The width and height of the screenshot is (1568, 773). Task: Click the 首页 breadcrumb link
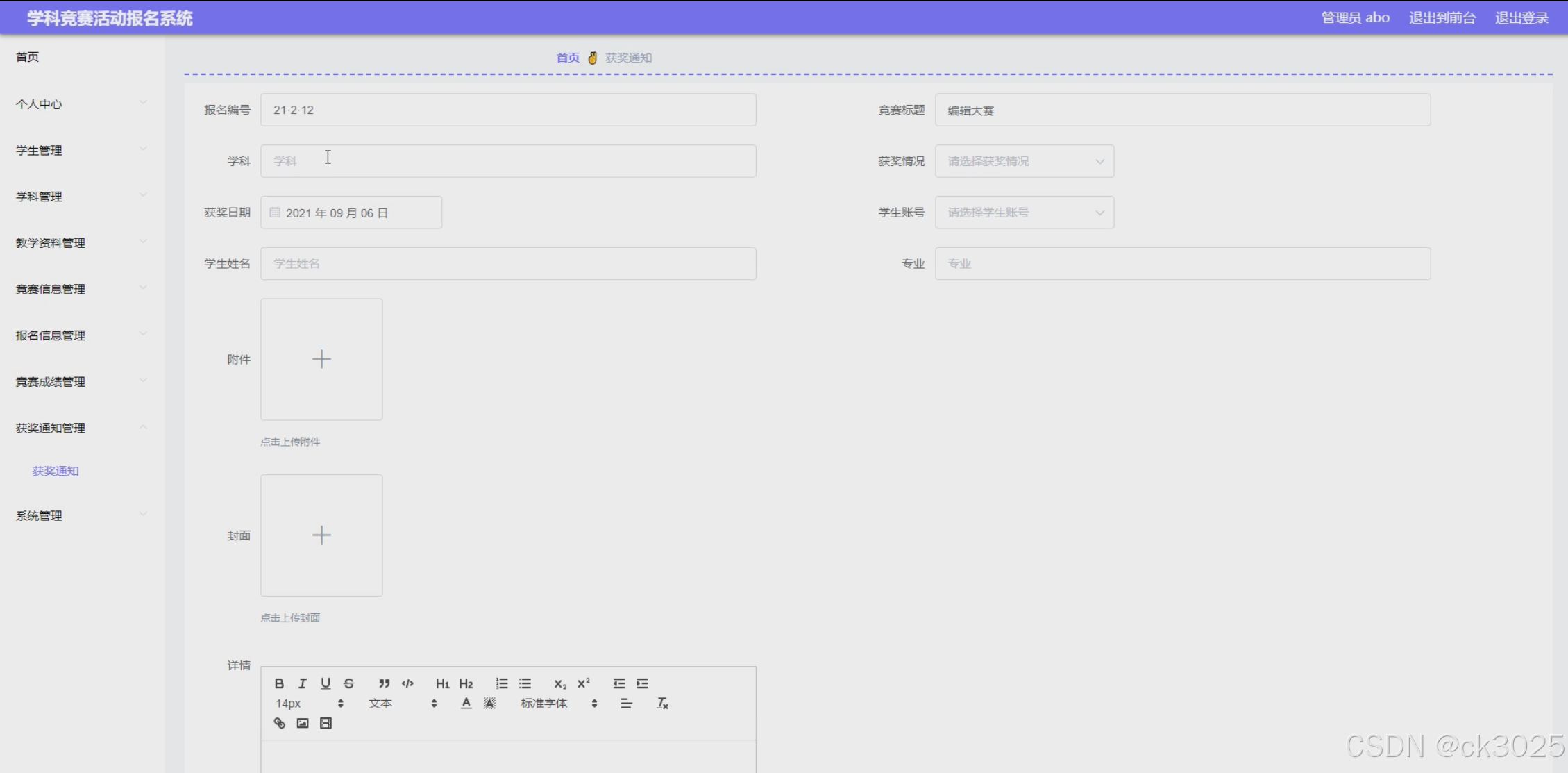coord(568,58)
